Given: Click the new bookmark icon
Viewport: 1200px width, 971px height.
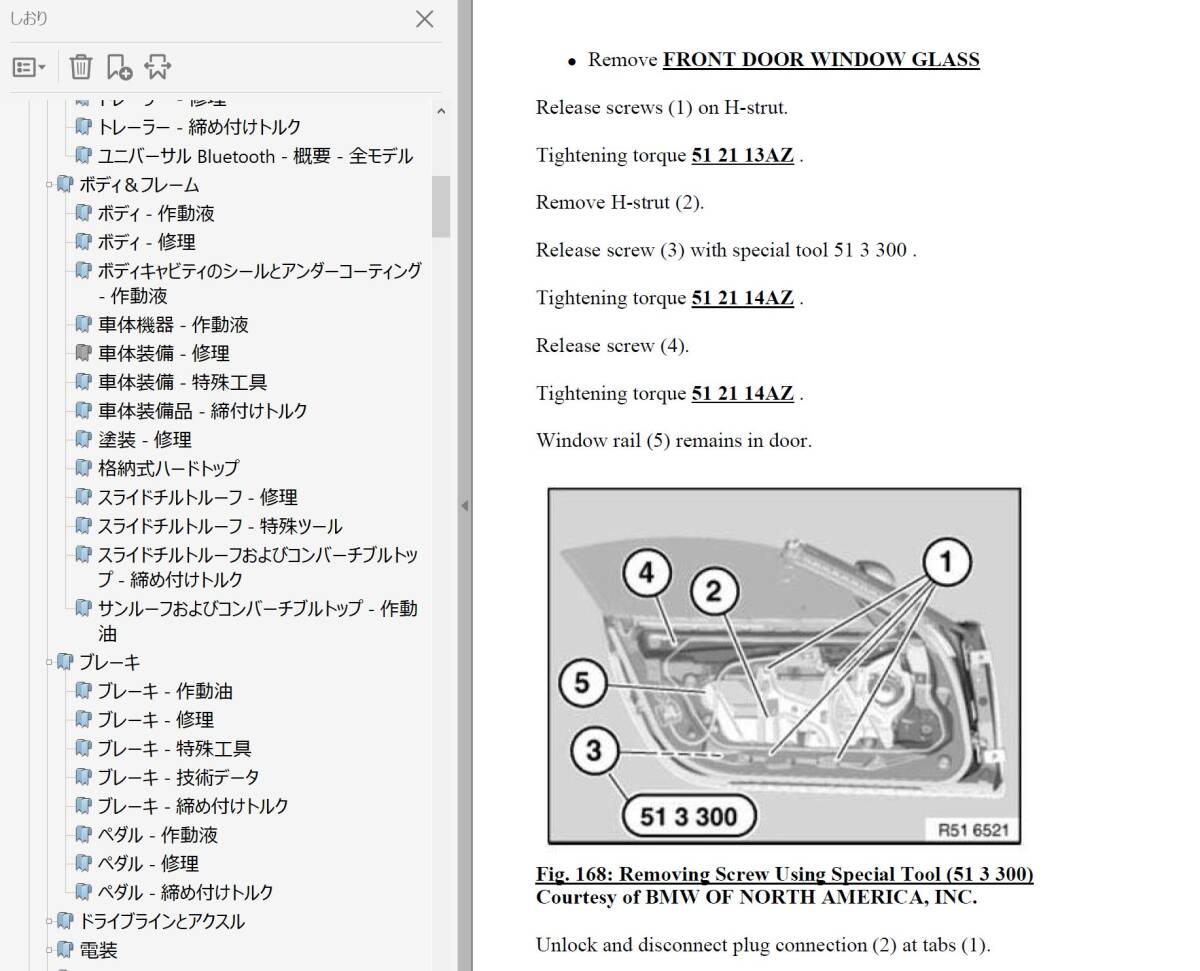Looking at the screenshot, I should (119, 67).
